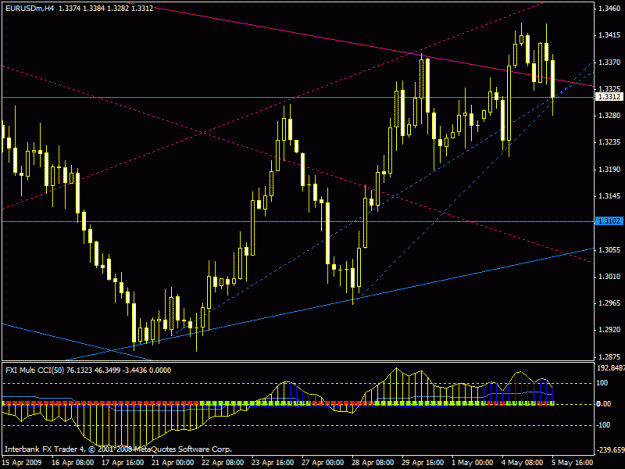Viewport: 625px width, 469px height.
Task: Click the 1 May 00:00 time label
Action: tap(472, 463)
